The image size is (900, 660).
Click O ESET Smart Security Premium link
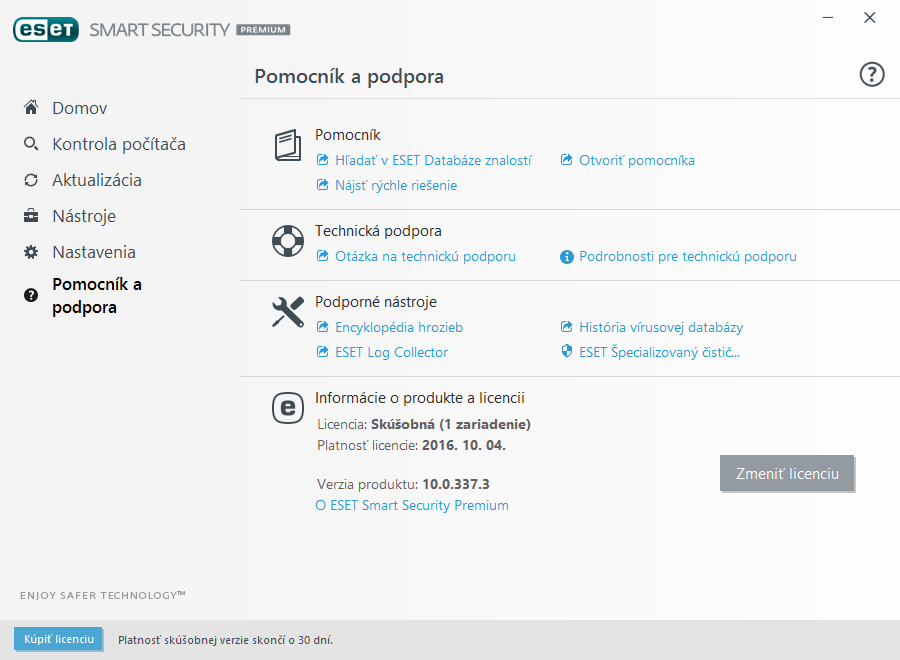(x=412, y=505)
